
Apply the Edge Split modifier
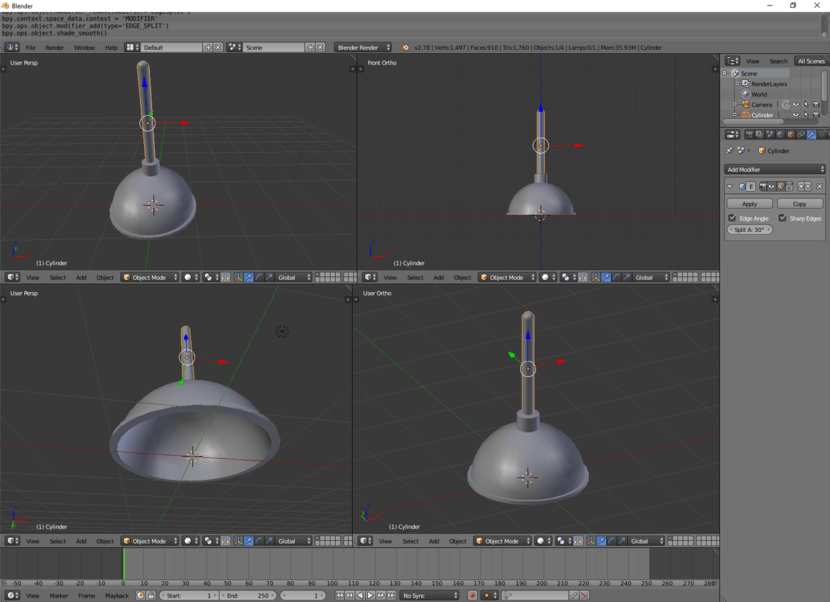(750, 204)
